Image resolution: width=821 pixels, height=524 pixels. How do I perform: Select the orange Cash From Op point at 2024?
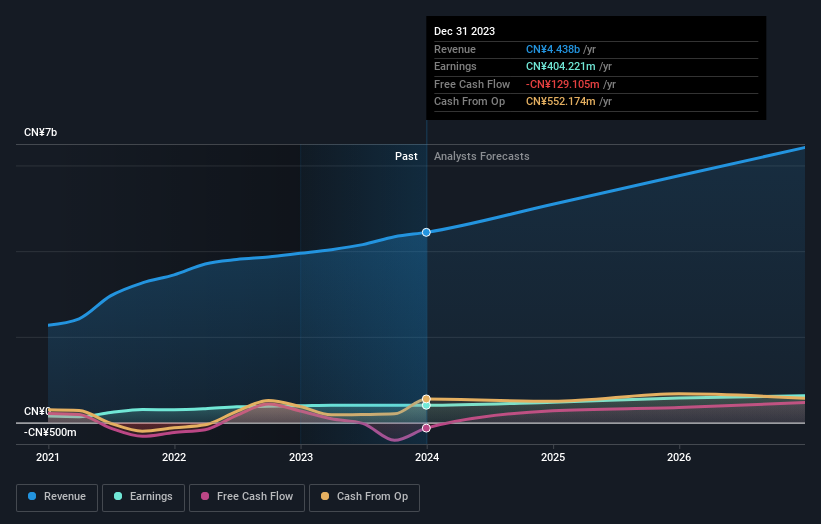pyautogui.click(x=426, y=399)
